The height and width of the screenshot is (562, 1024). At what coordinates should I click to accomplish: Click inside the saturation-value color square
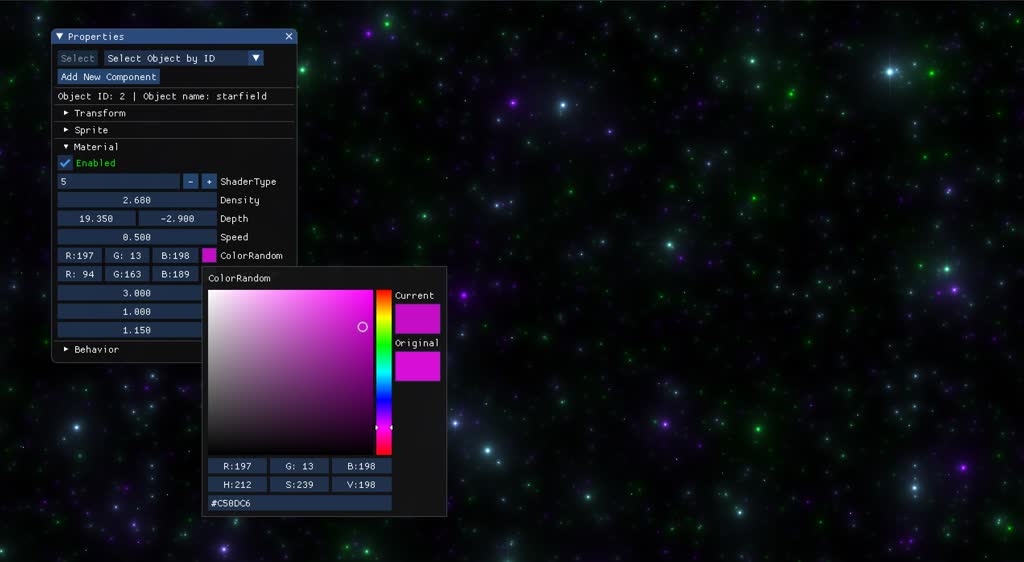tap(290, 372)
